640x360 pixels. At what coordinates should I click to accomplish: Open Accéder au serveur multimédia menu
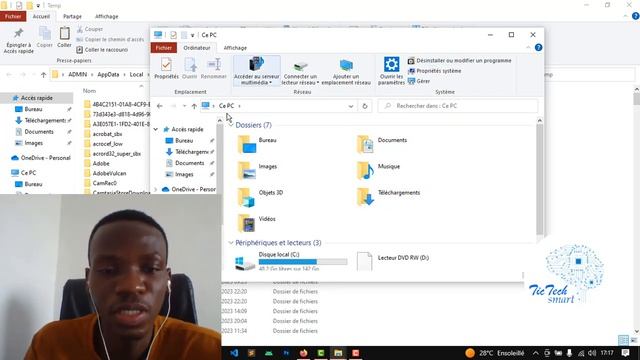[257, 71]
